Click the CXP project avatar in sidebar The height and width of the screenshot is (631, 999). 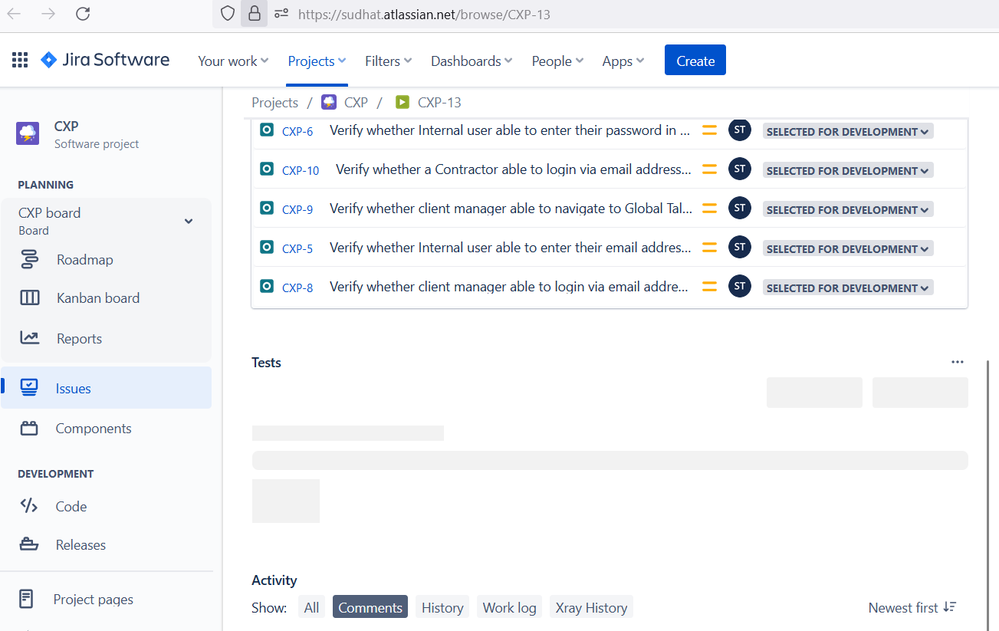(27, 134)
